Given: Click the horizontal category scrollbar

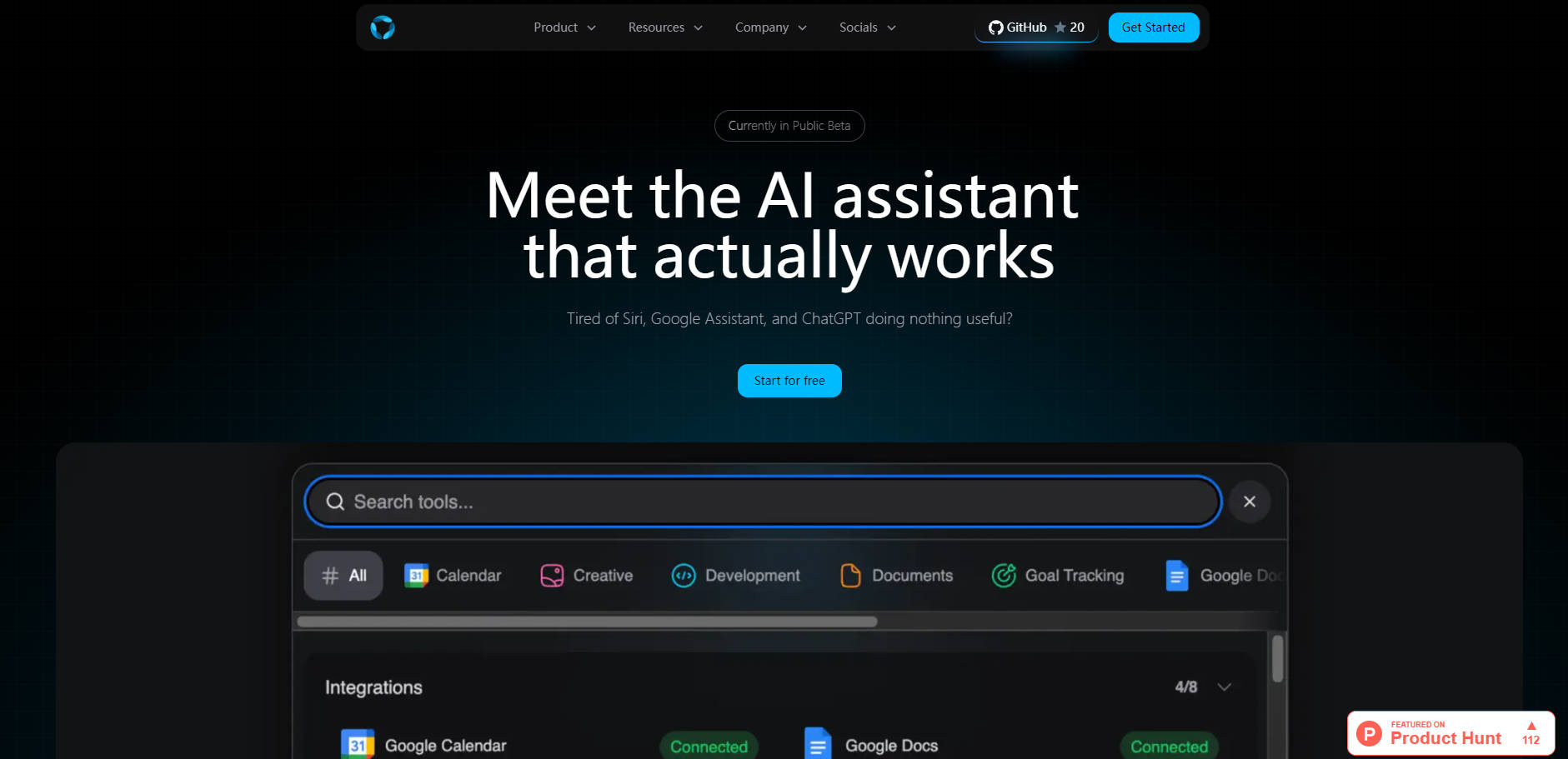Looking at the screenshot, I should pos(587,622).
